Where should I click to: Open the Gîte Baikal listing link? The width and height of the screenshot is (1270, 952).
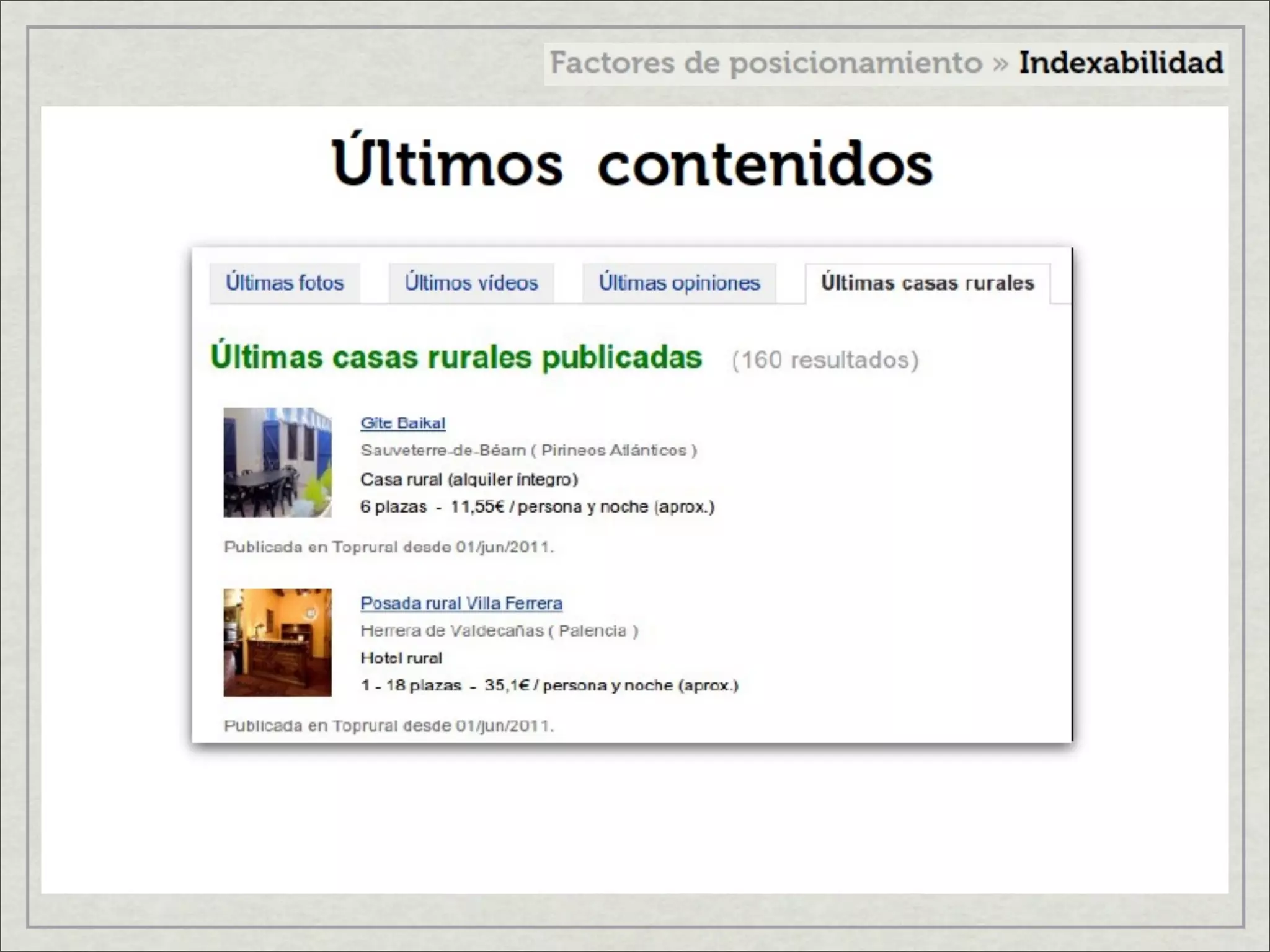click(x=403, y=423)
